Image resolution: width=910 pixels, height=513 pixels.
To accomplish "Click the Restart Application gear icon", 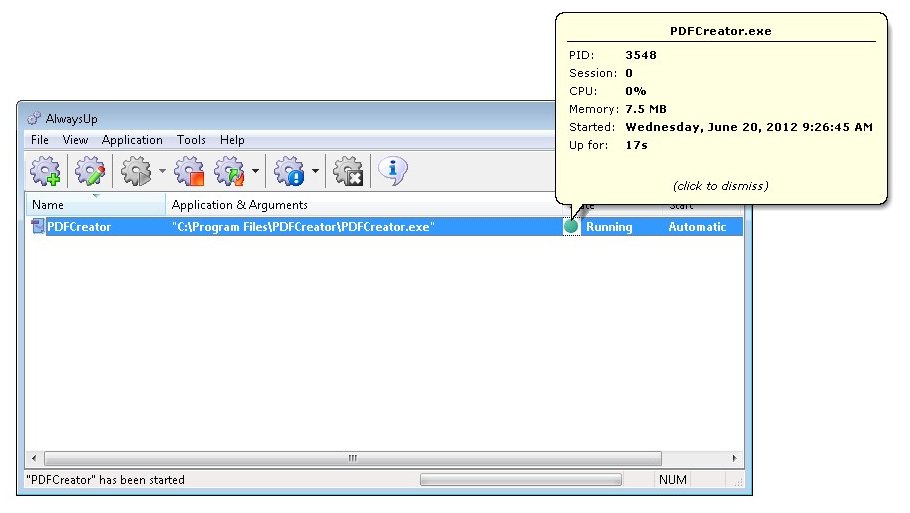I will (x=230, y=171).
